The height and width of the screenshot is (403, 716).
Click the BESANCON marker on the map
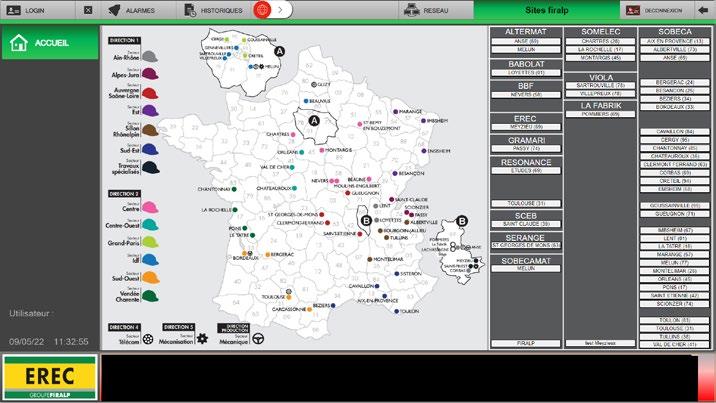[x=395, y=173]
